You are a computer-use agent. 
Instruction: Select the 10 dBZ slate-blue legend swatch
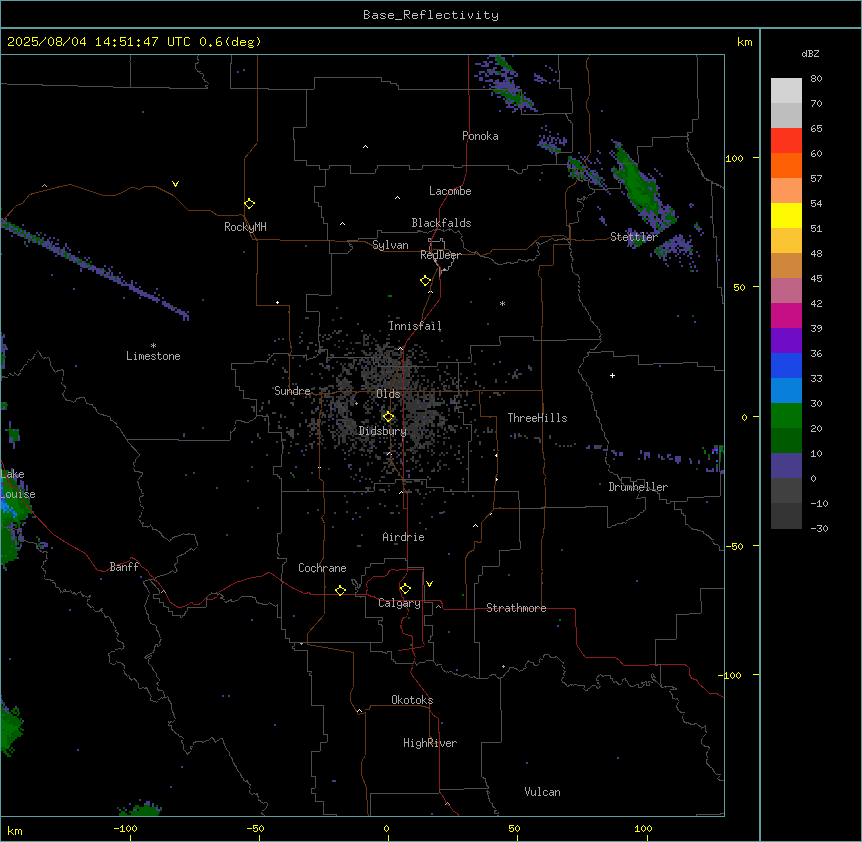(x=786, y=466)
